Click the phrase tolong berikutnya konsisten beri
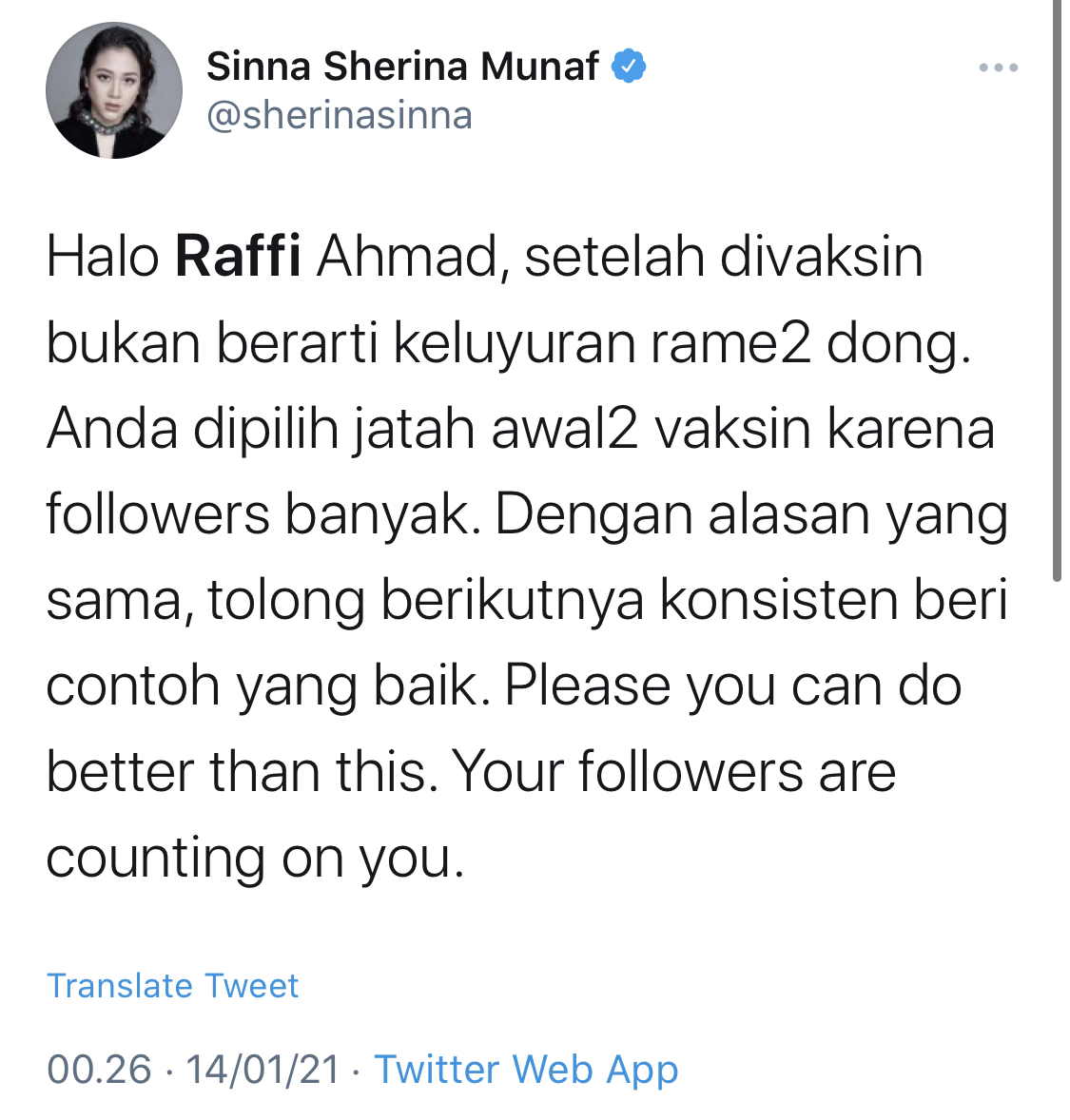 (x=608, y=600)
